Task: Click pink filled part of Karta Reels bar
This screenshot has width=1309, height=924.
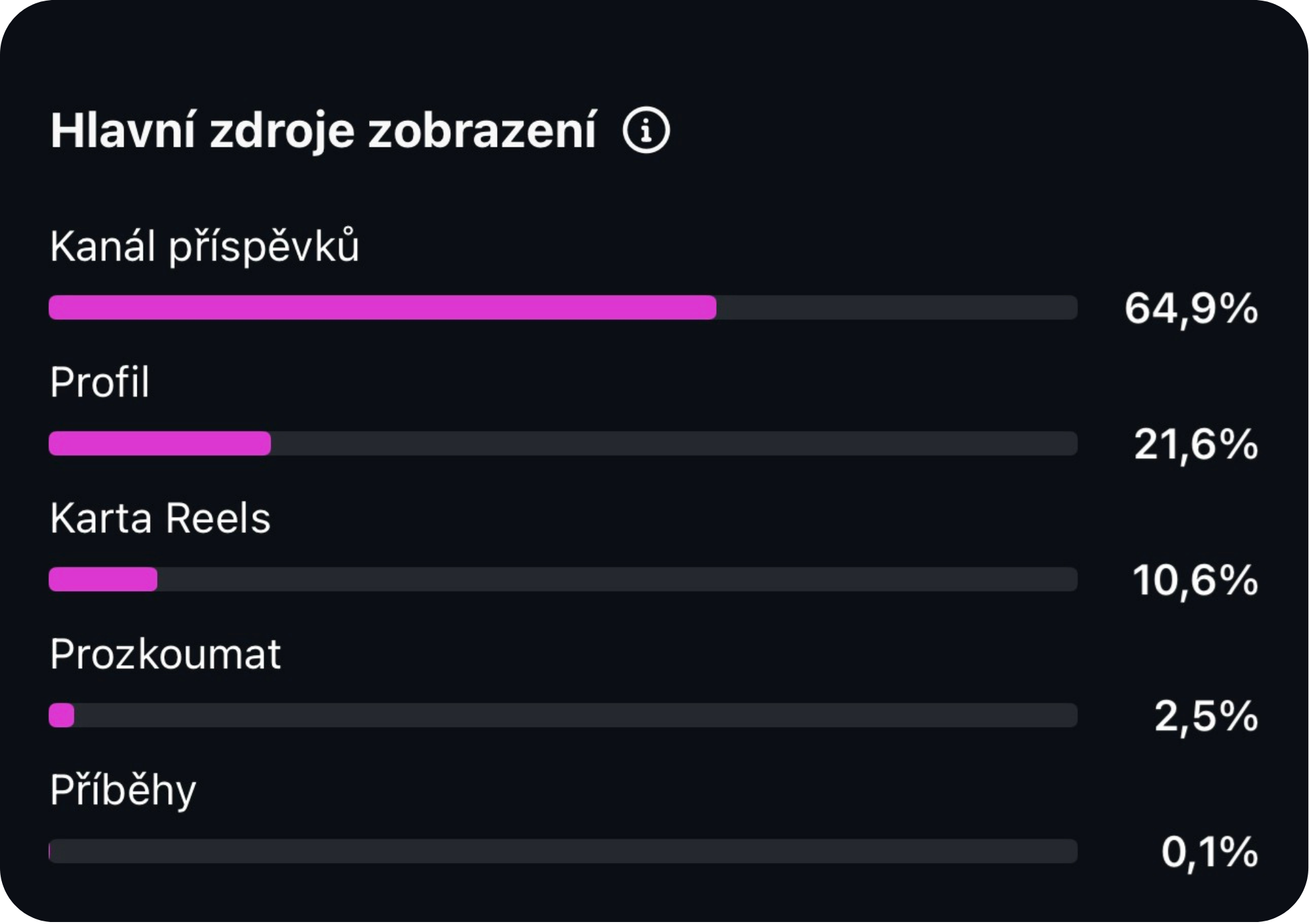Action: click(x=103, y=580)
